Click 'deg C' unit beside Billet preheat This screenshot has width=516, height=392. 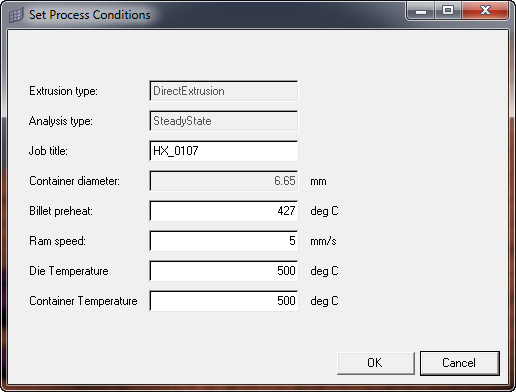pos(324,211)
